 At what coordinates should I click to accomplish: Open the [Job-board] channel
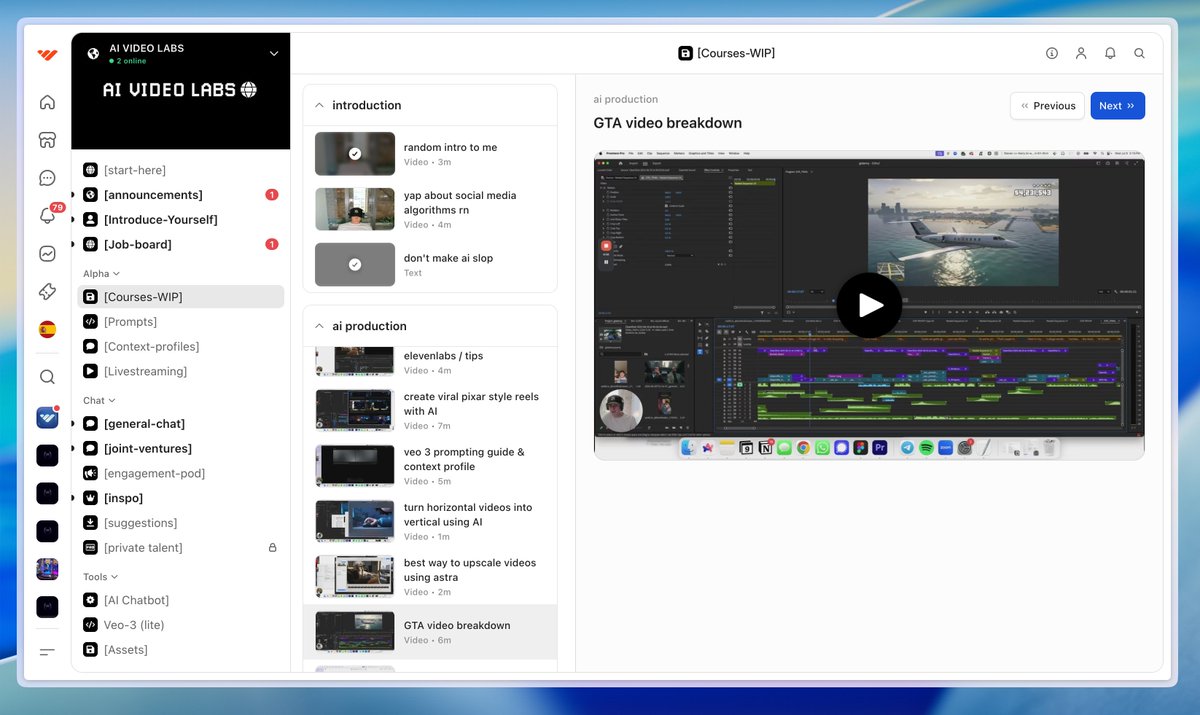pos(180,245)
